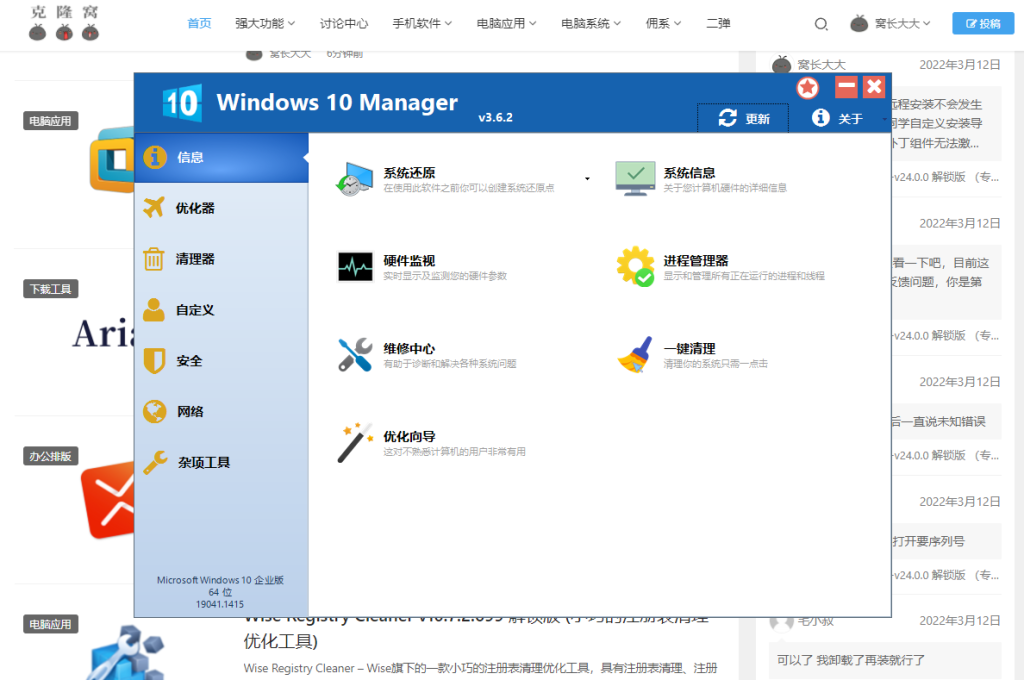
Task: Close the Windows 10 Manager window
Action: tap(874, 86)
